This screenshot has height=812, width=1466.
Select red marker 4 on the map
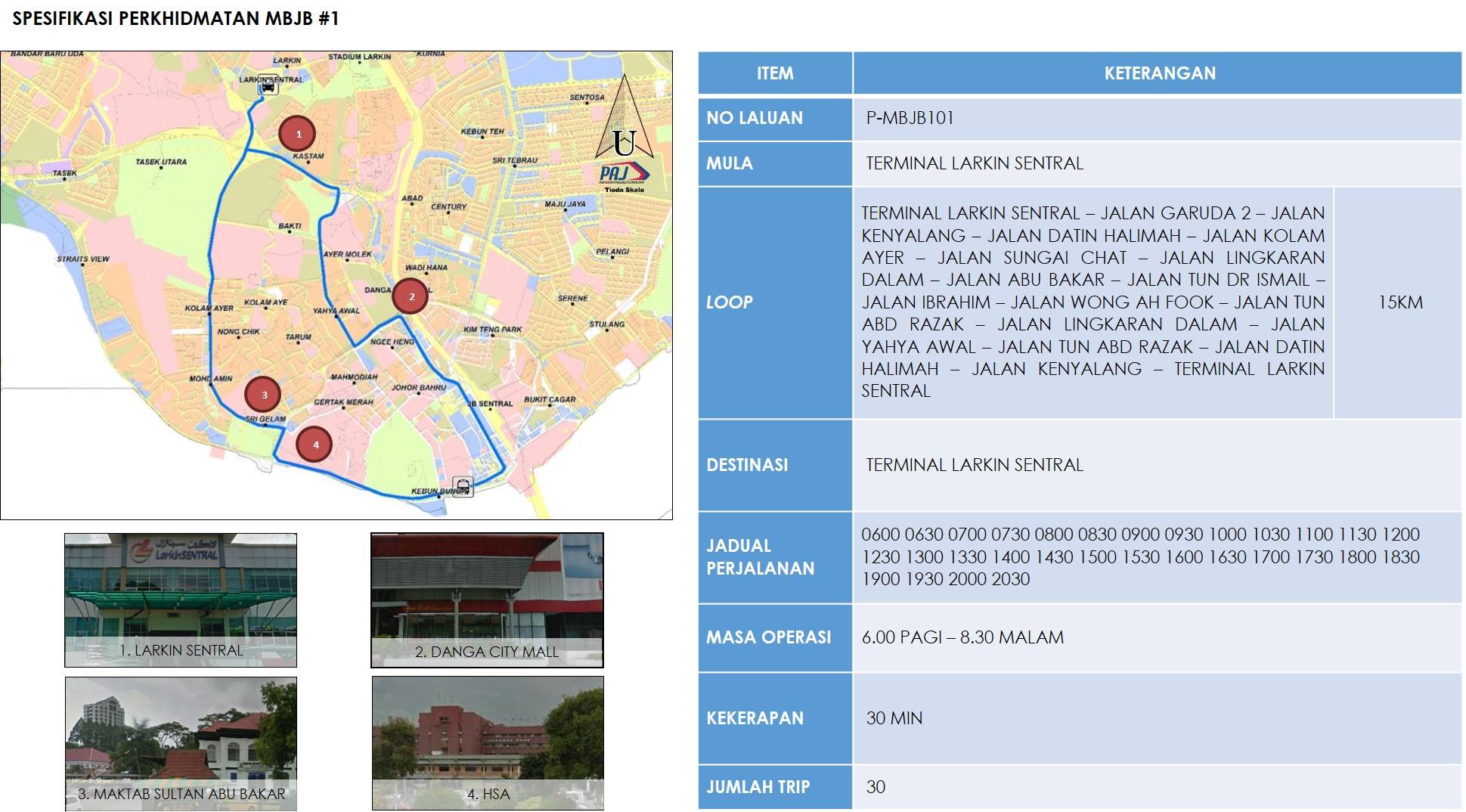pyautogui.click(x=315, y=445)
